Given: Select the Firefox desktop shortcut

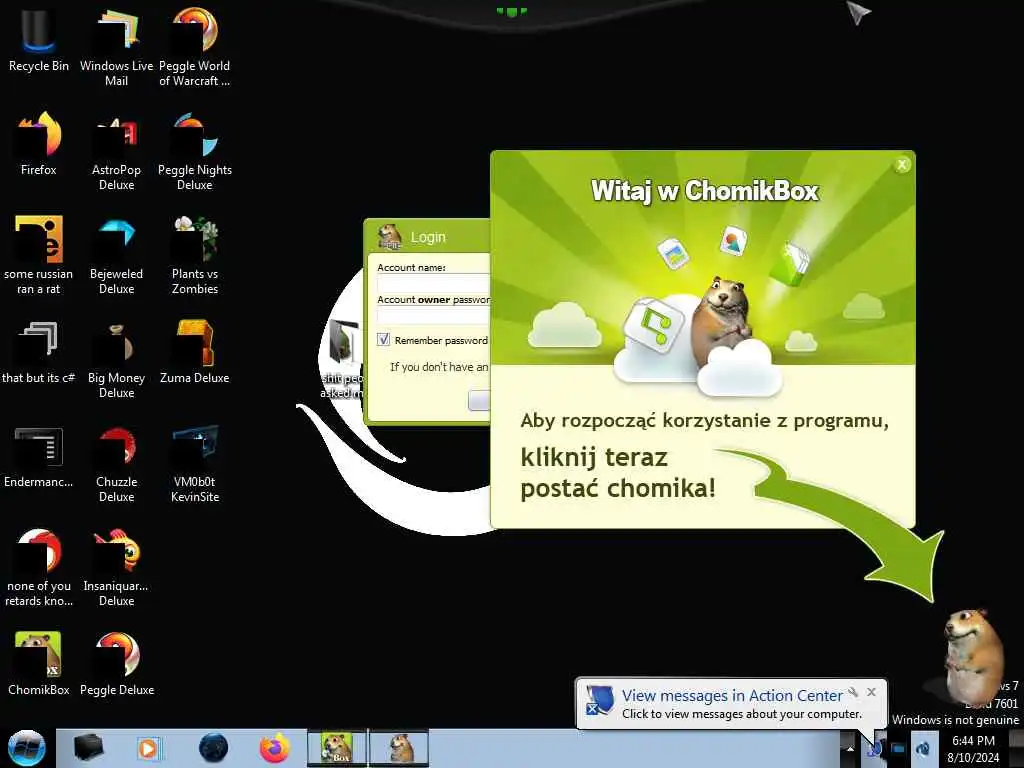Looking at the screenshot, I should [x=39, y=145].
